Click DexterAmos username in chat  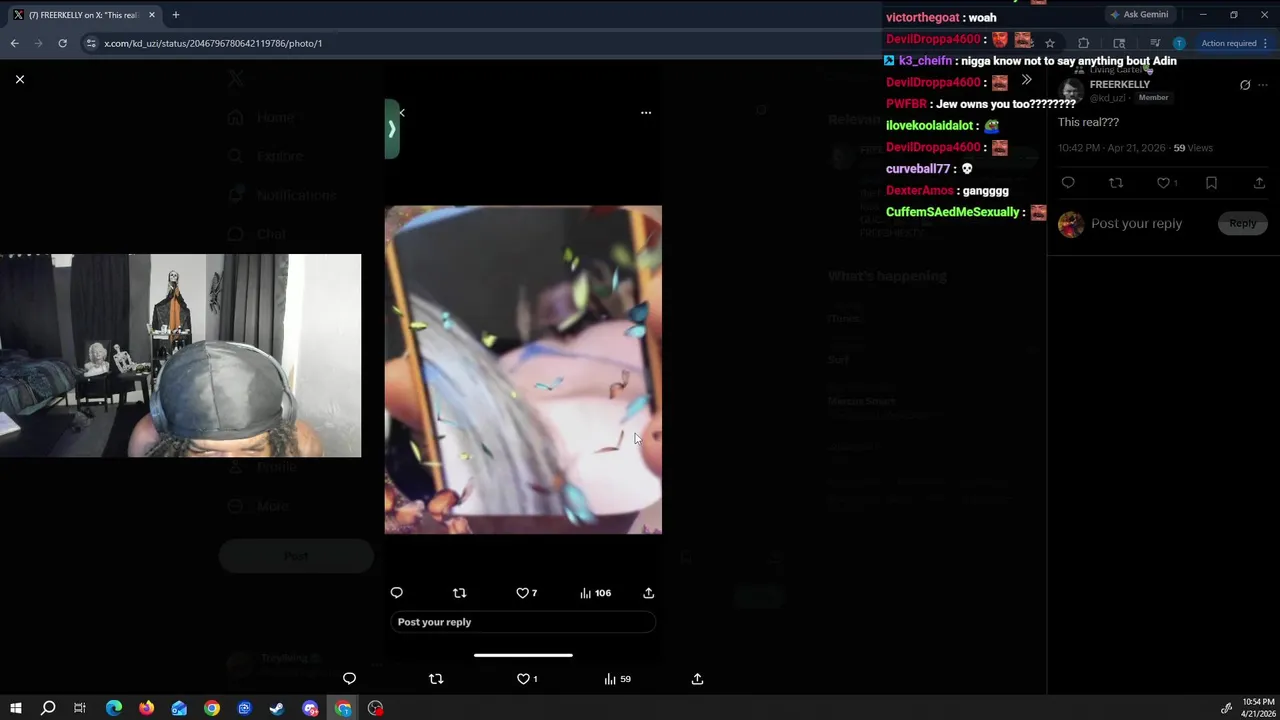tap(920, 191)
